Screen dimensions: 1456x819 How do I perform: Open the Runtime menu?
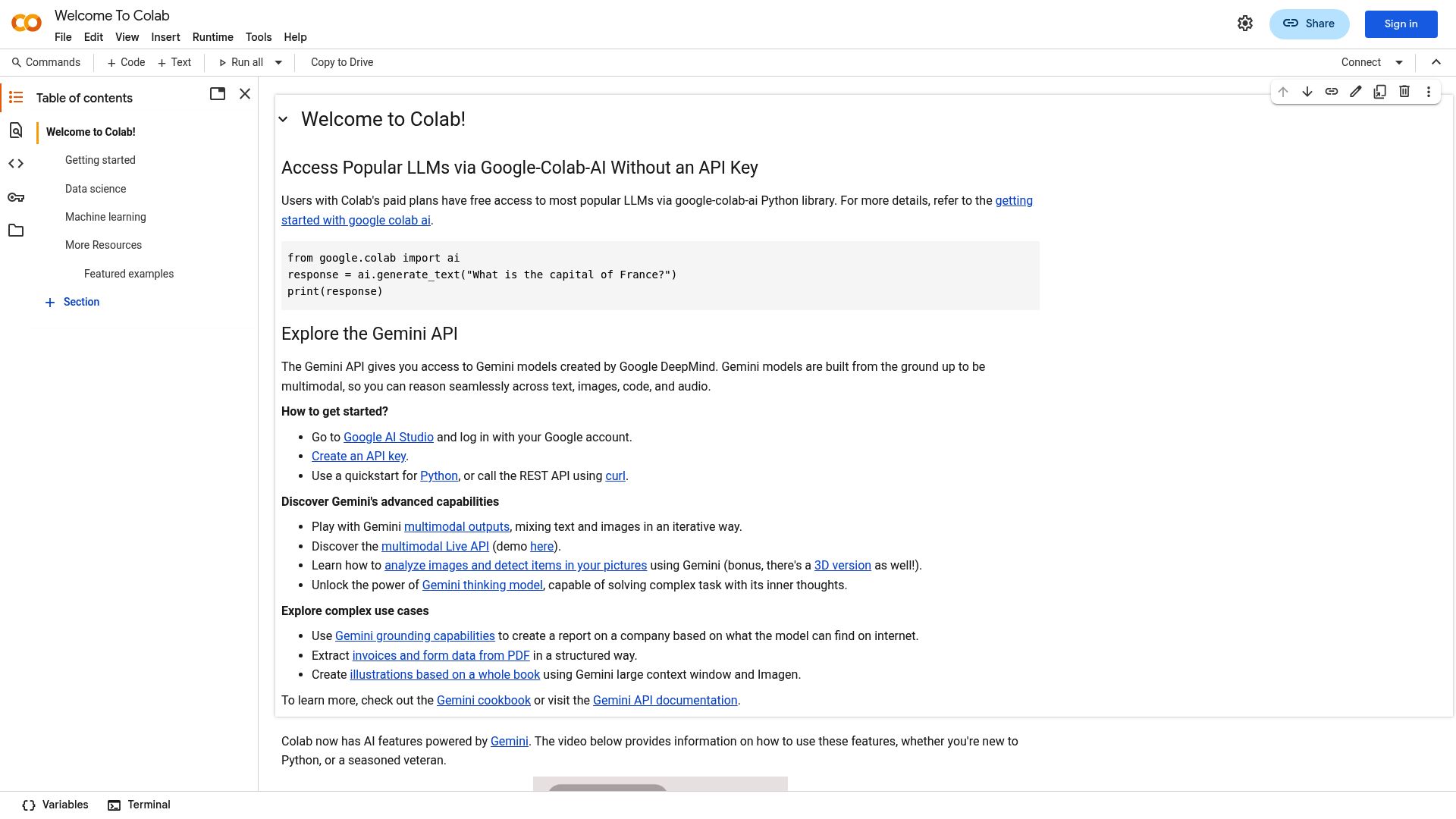pyautogui.click(x=212, y=37)
